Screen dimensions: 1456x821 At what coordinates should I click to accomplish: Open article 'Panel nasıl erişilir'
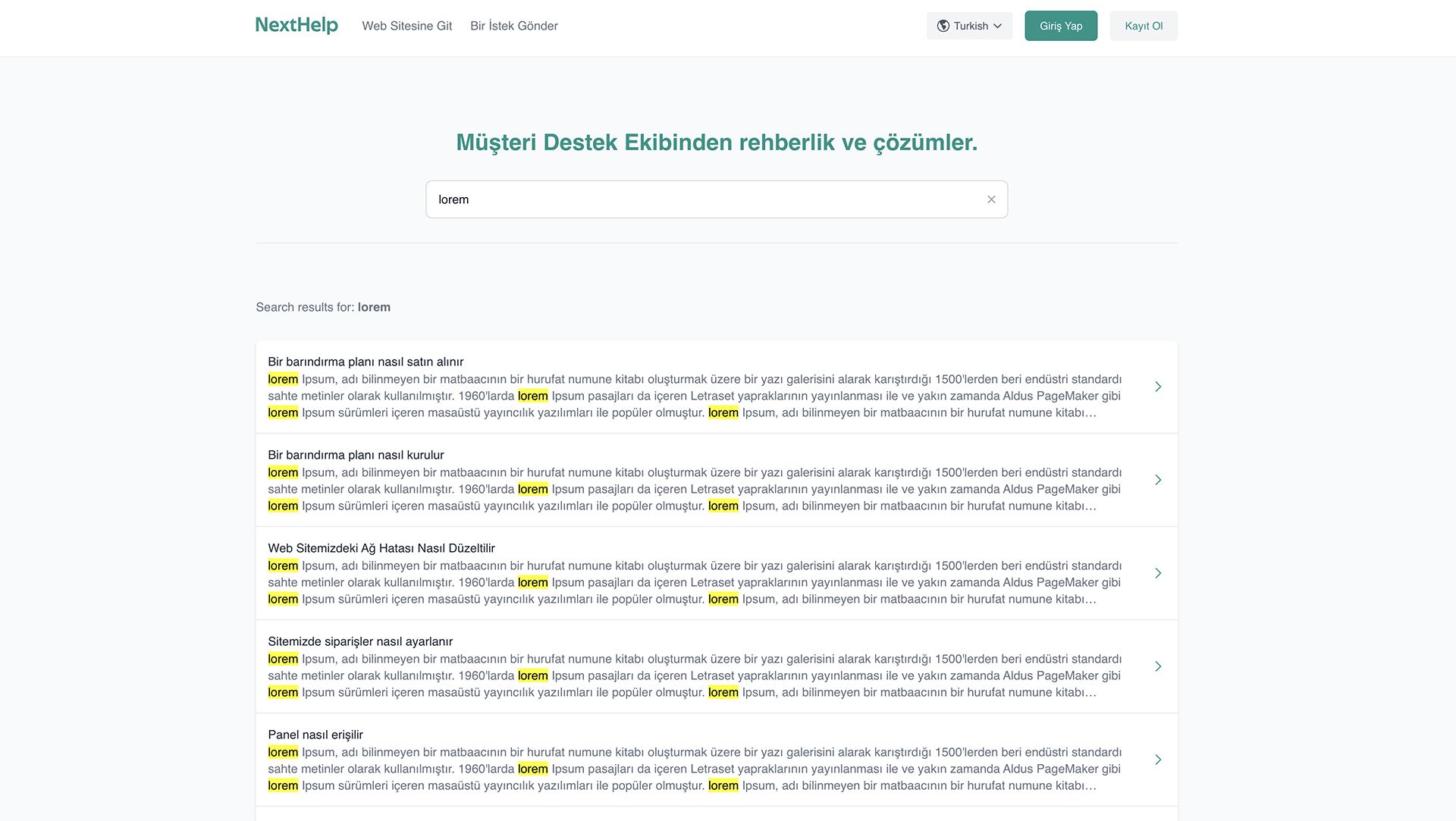[315, 735]
